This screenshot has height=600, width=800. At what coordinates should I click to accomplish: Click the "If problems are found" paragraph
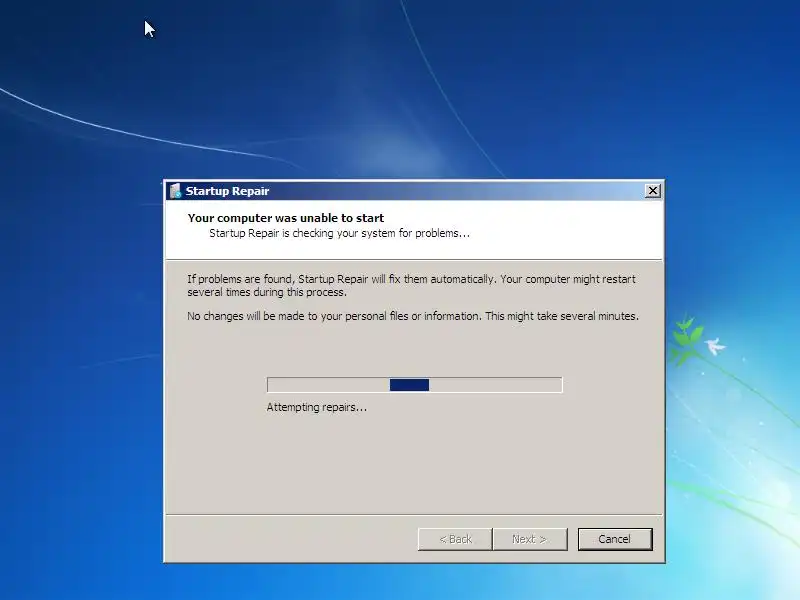click(411, 286)
